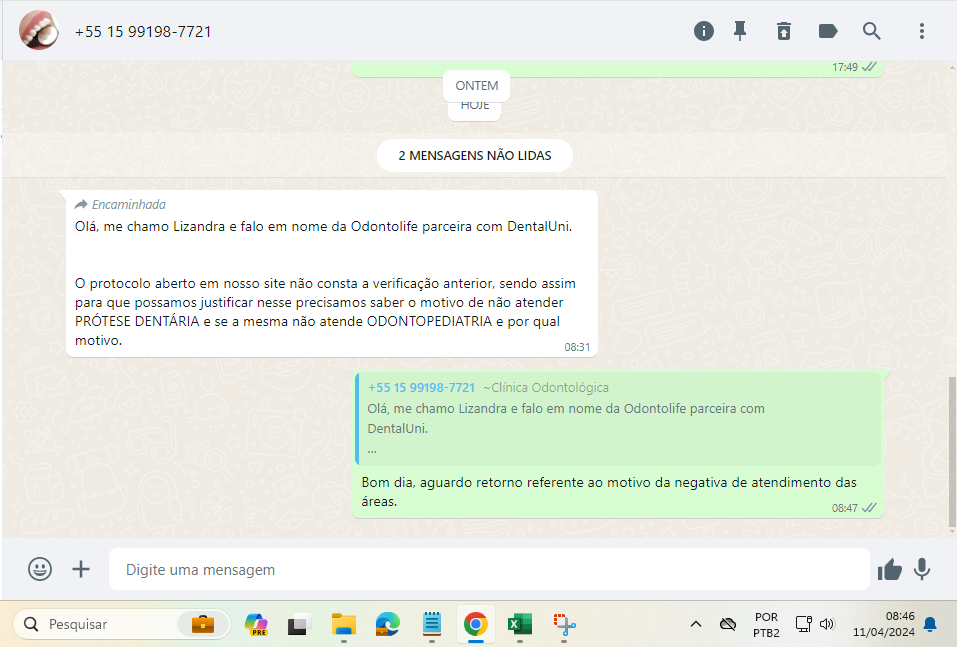The image size is (957, 647).
Task: Click the '2 MENSAGENS NÃO LIDAS' banner
Action: point(475,156)
